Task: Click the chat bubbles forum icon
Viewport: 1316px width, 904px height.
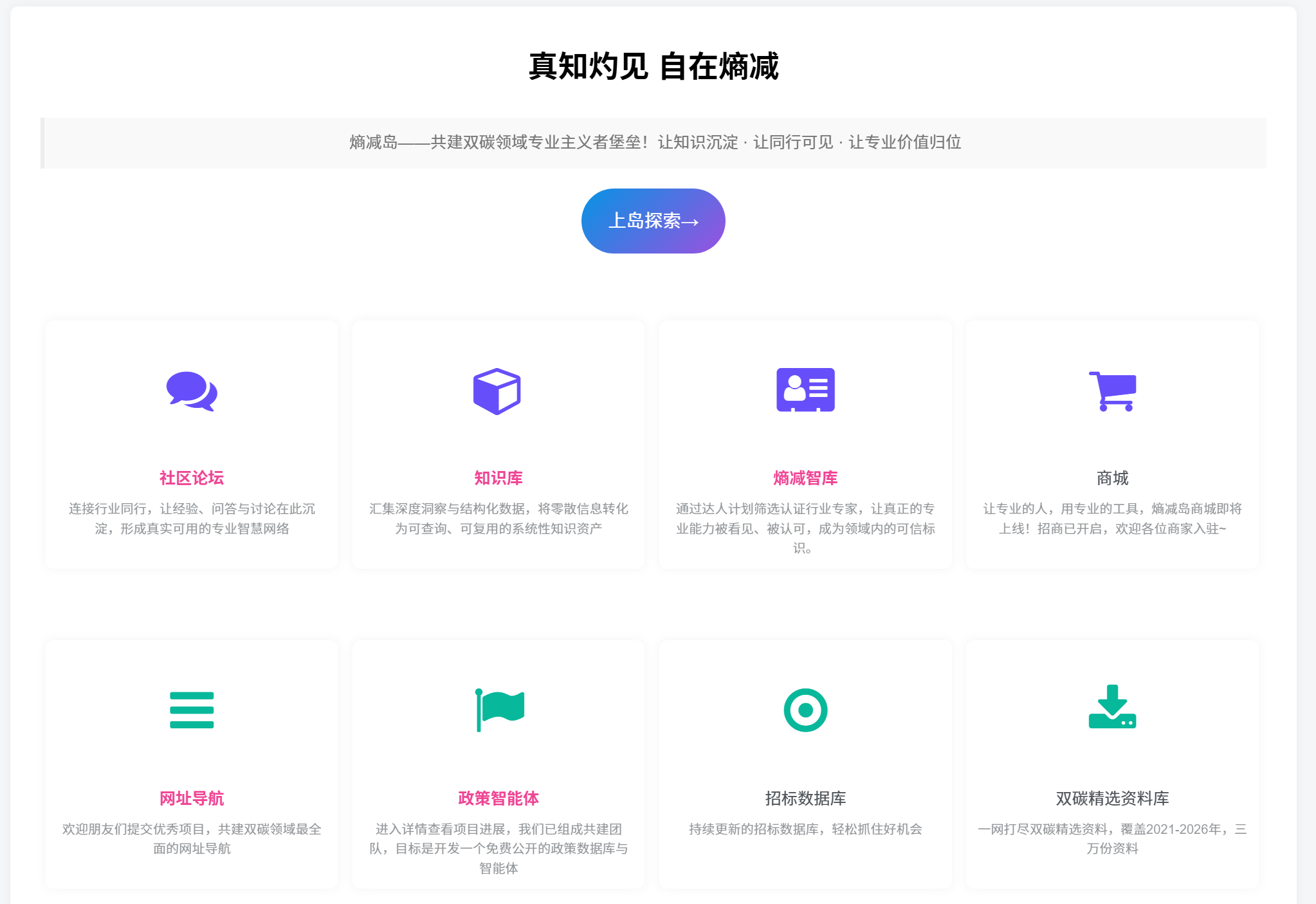Action: click(191, 391)
